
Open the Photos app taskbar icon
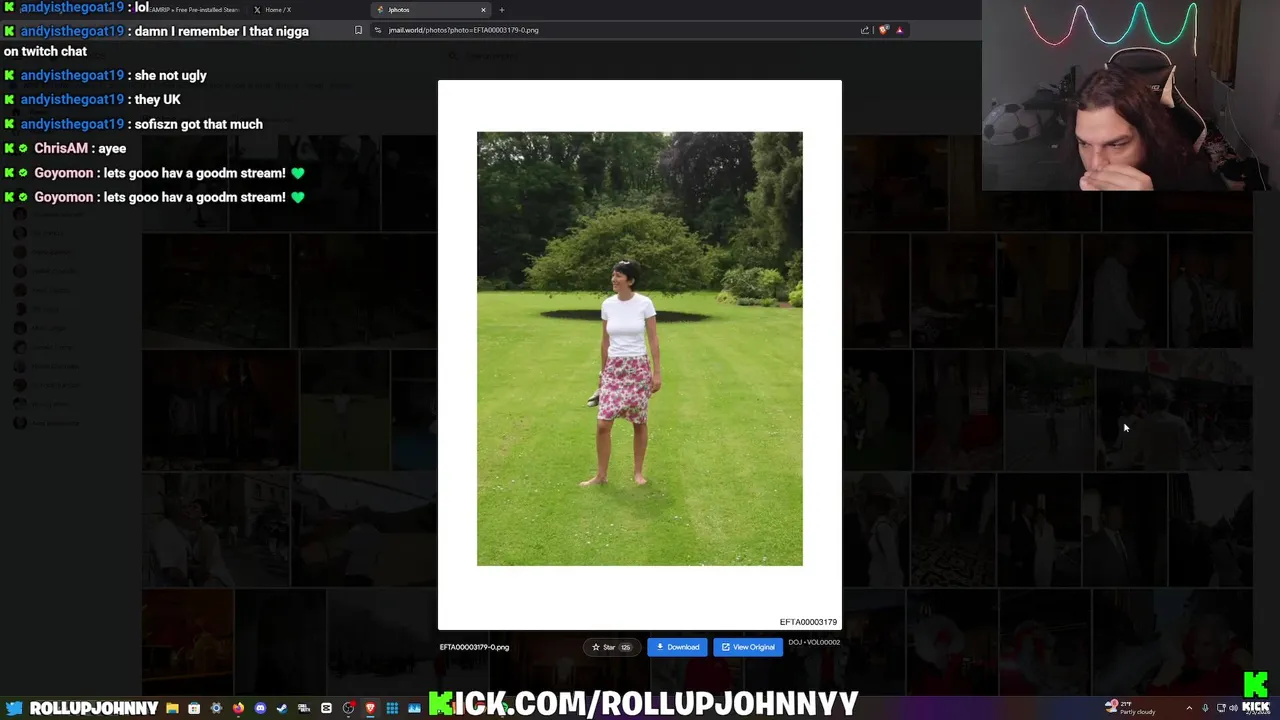coord(414,708)
